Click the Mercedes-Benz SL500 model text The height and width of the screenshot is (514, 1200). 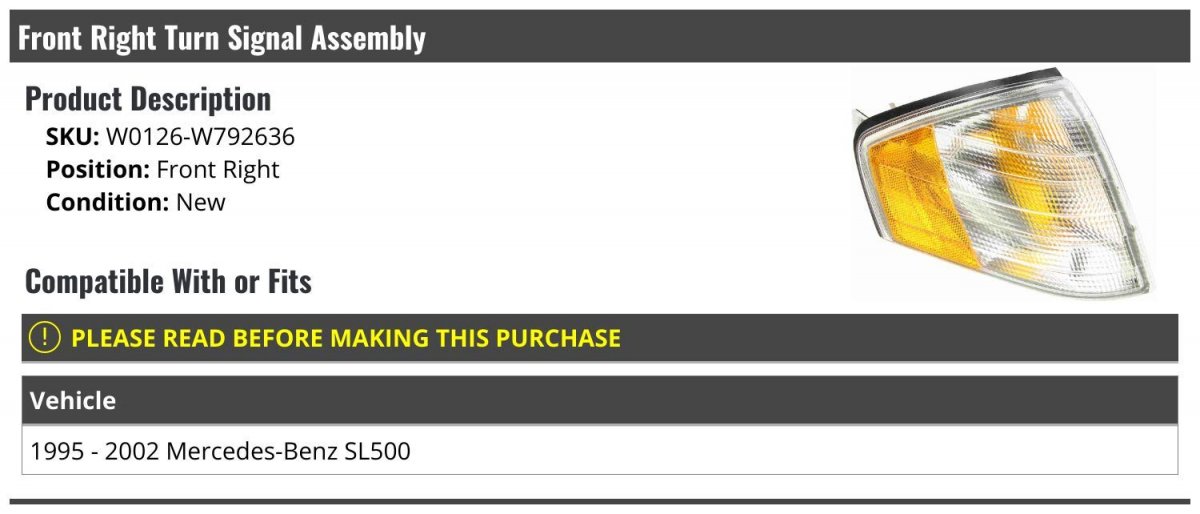[x=288, y=451]
